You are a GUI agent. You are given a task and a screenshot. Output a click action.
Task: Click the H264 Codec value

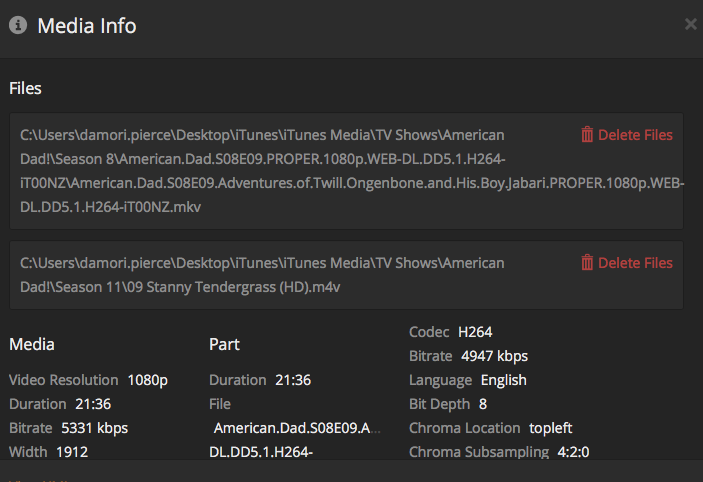475,332
